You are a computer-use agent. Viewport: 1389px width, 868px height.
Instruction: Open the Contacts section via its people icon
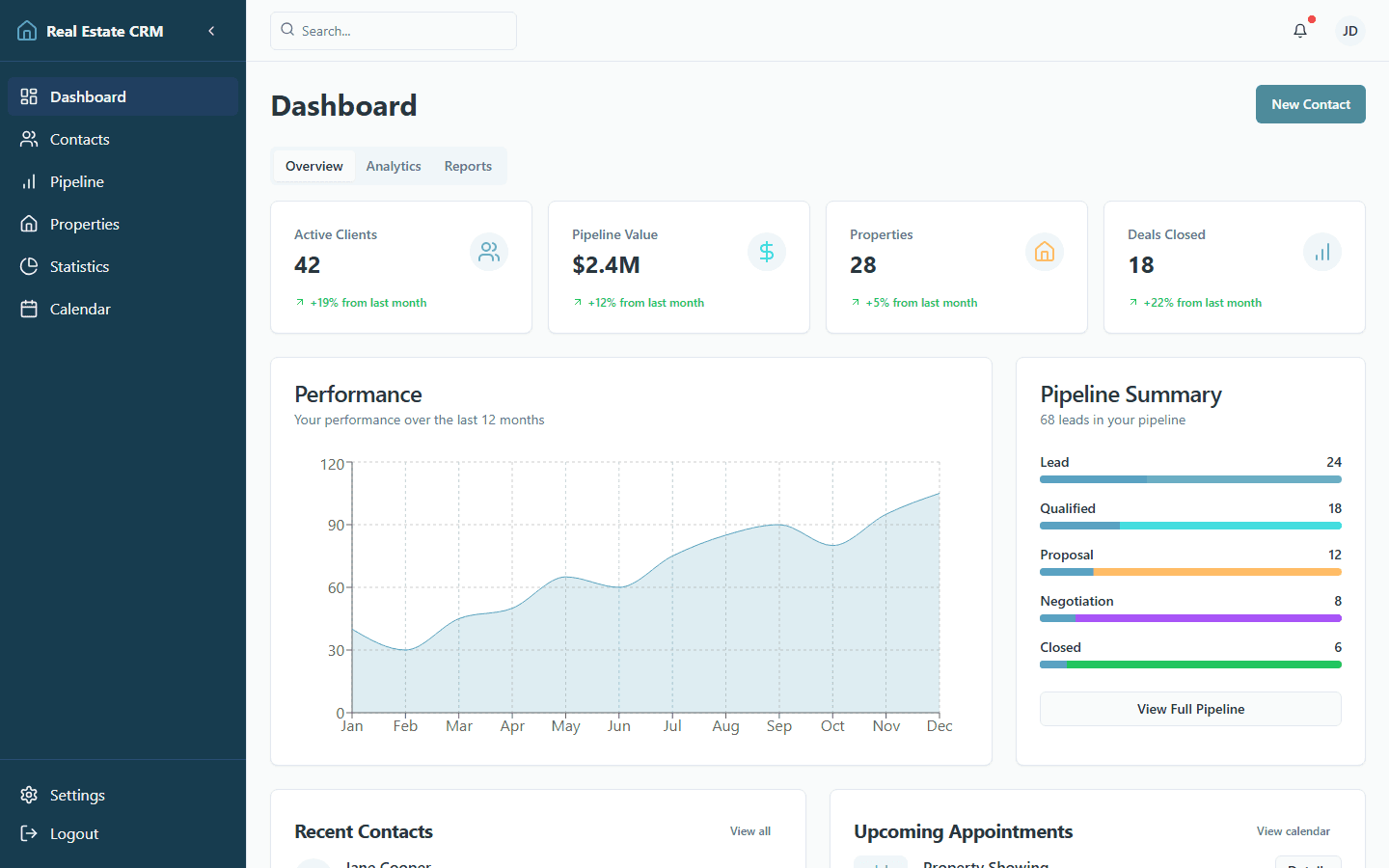pyautogui.click(x=29, y=139)
